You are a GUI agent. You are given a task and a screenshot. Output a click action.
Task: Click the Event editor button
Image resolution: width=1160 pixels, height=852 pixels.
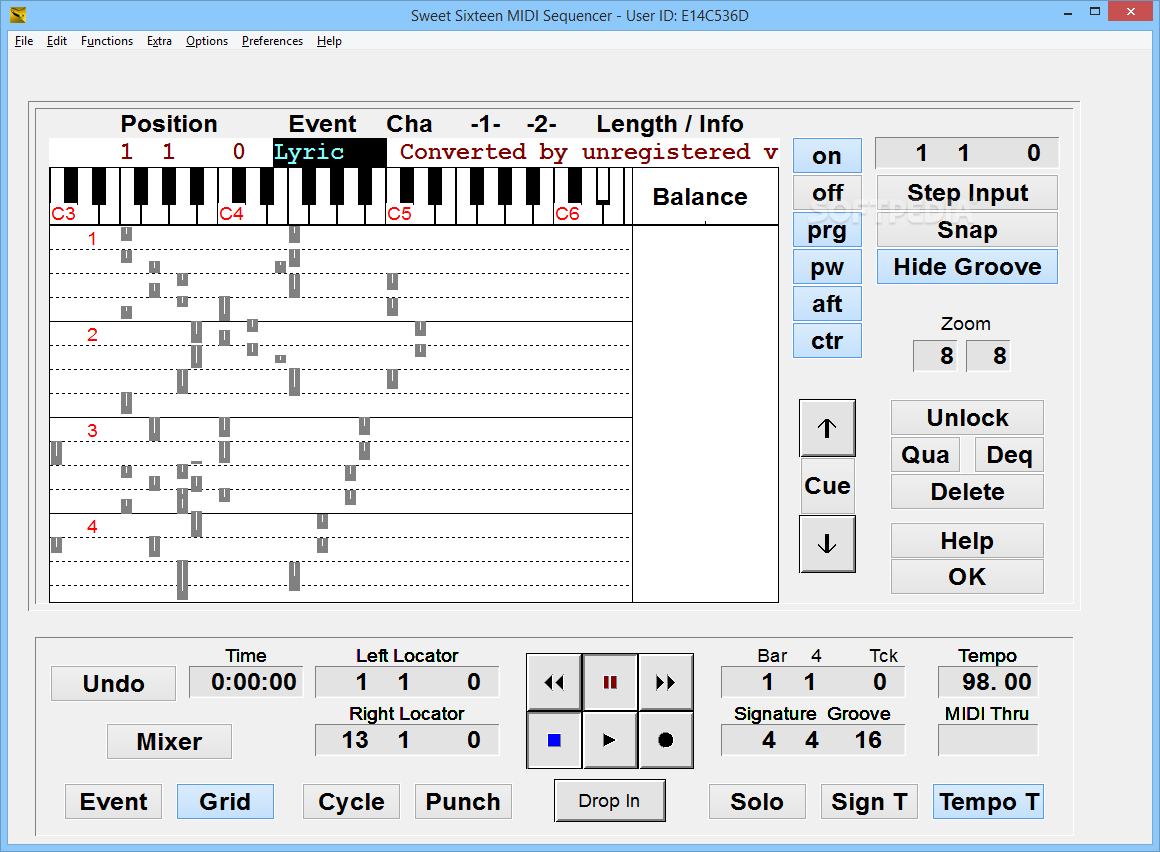[x=113, y=802]
